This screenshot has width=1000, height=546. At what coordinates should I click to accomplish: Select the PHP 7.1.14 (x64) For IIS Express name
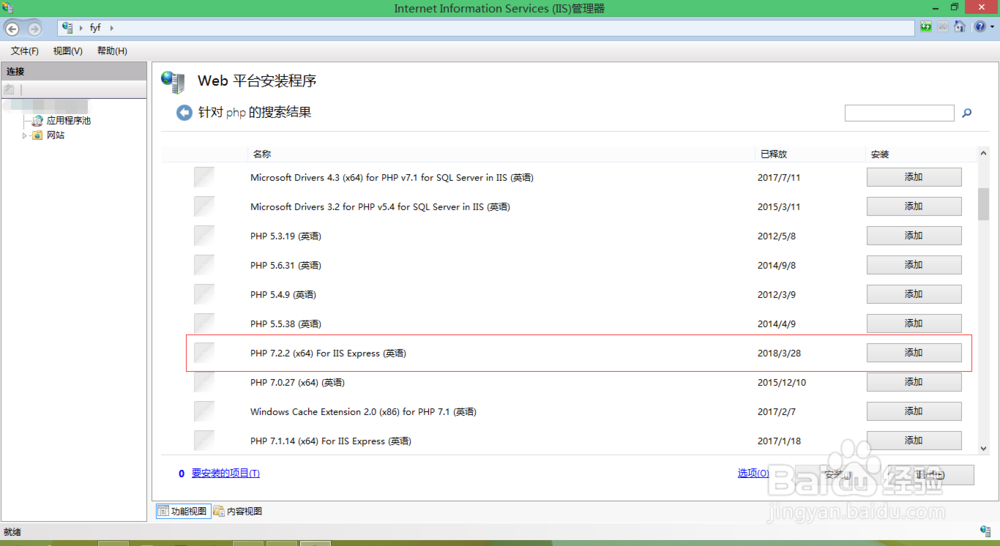330,441
